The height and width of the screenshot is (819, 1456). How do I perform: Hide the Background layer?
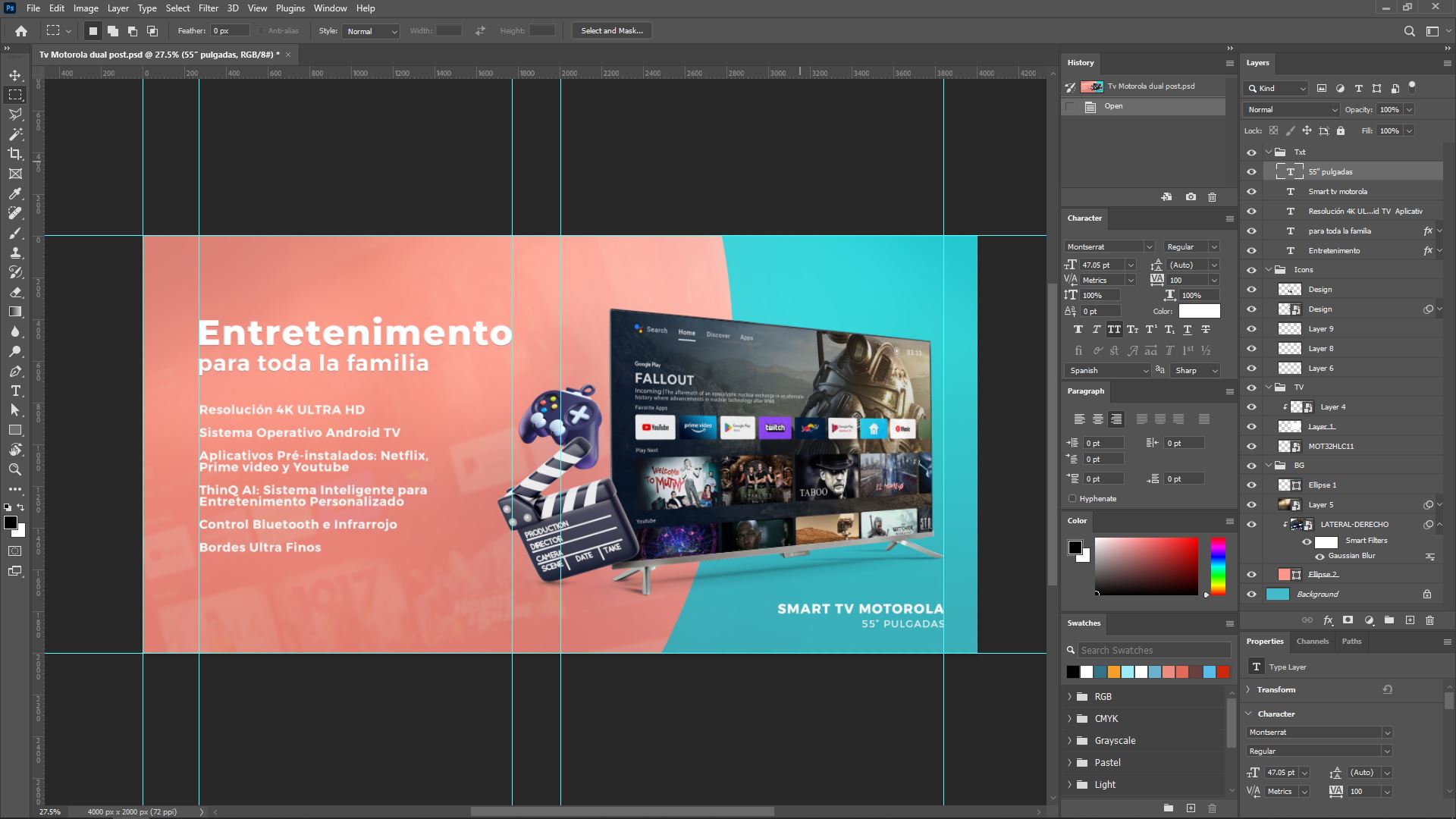point(1251,595)
